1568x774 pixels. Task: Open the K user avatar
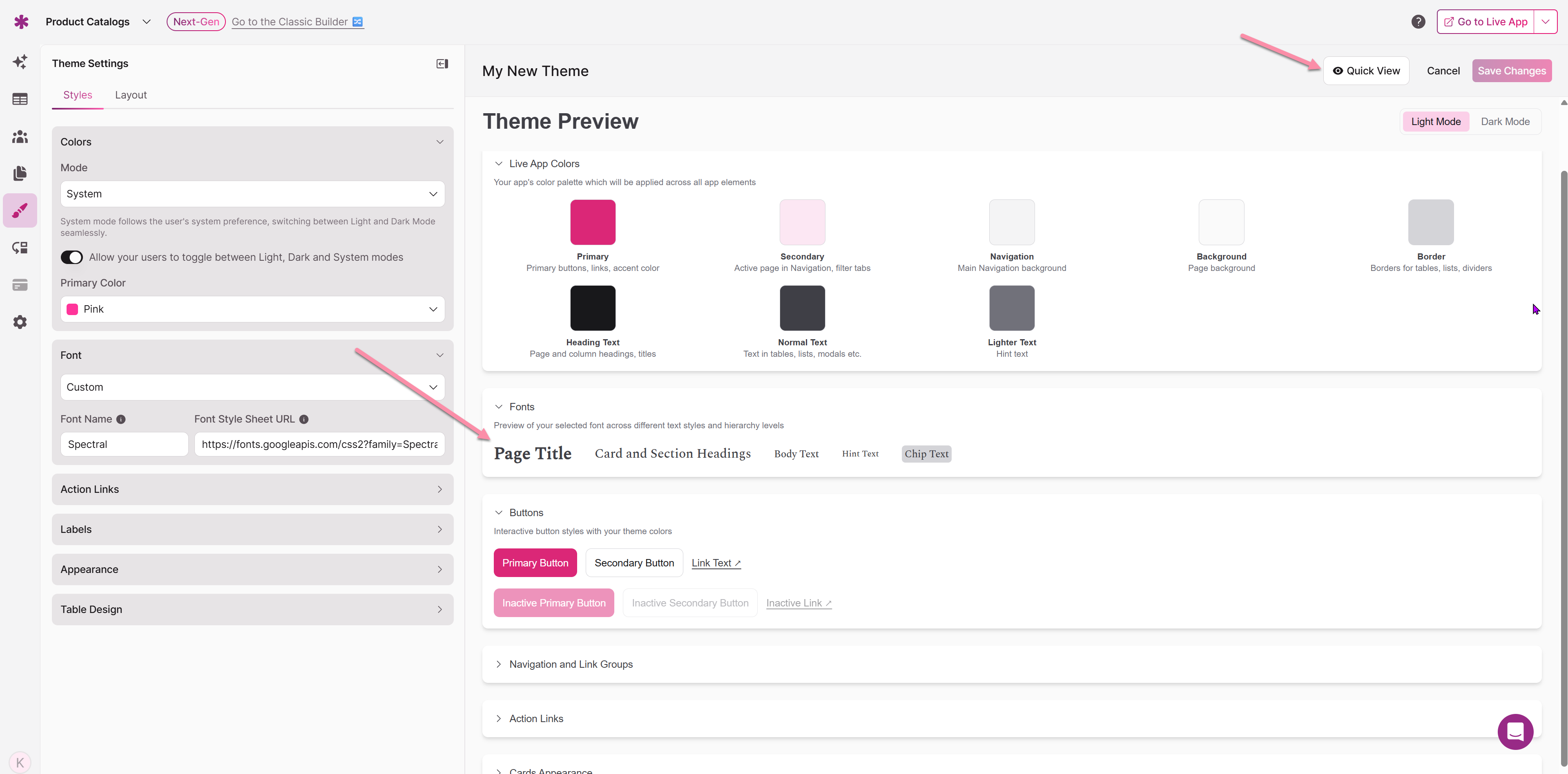[x=20, y=762]
